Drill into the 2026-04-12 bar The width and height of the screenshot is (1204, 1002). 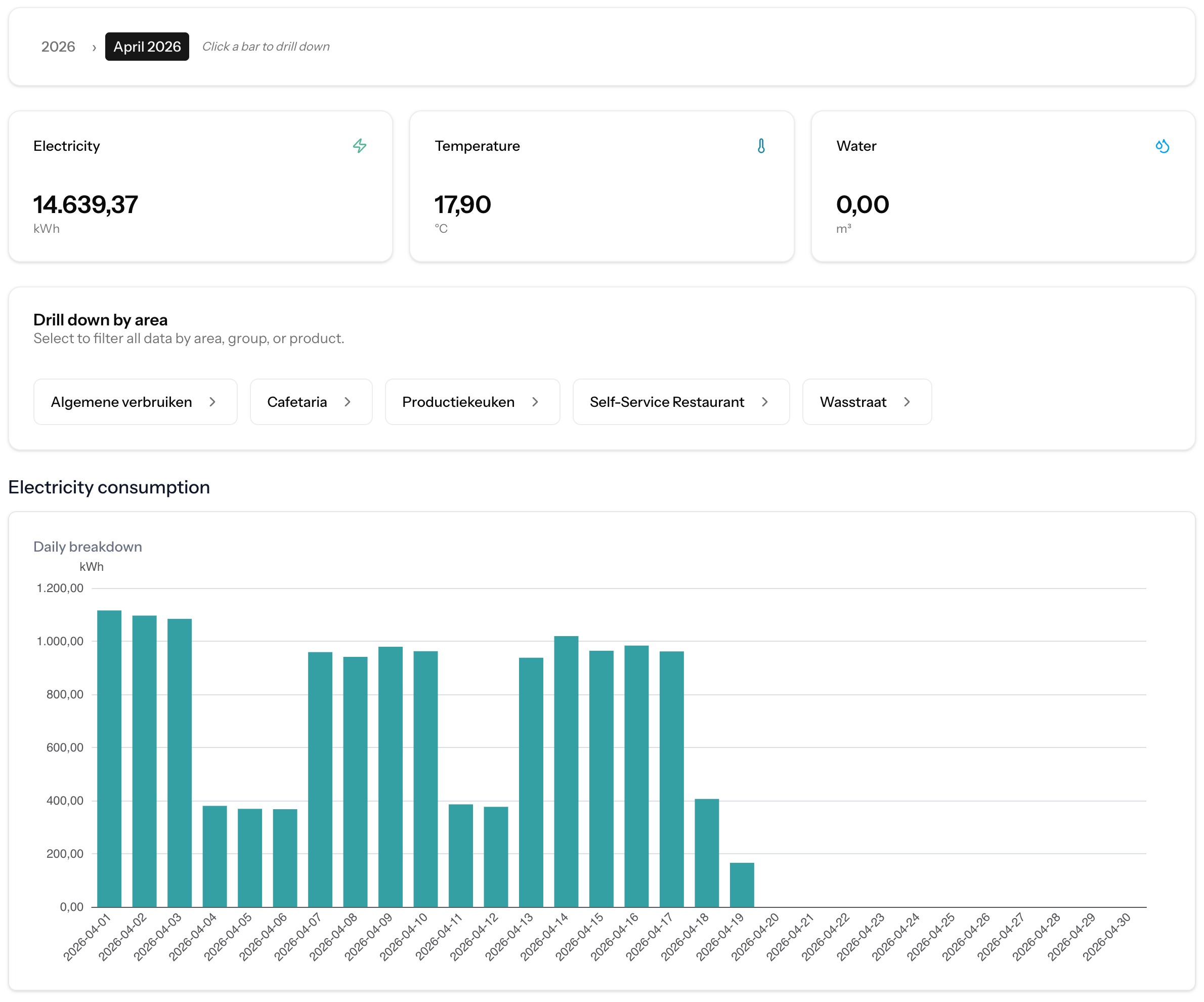[x=496, y=857]
